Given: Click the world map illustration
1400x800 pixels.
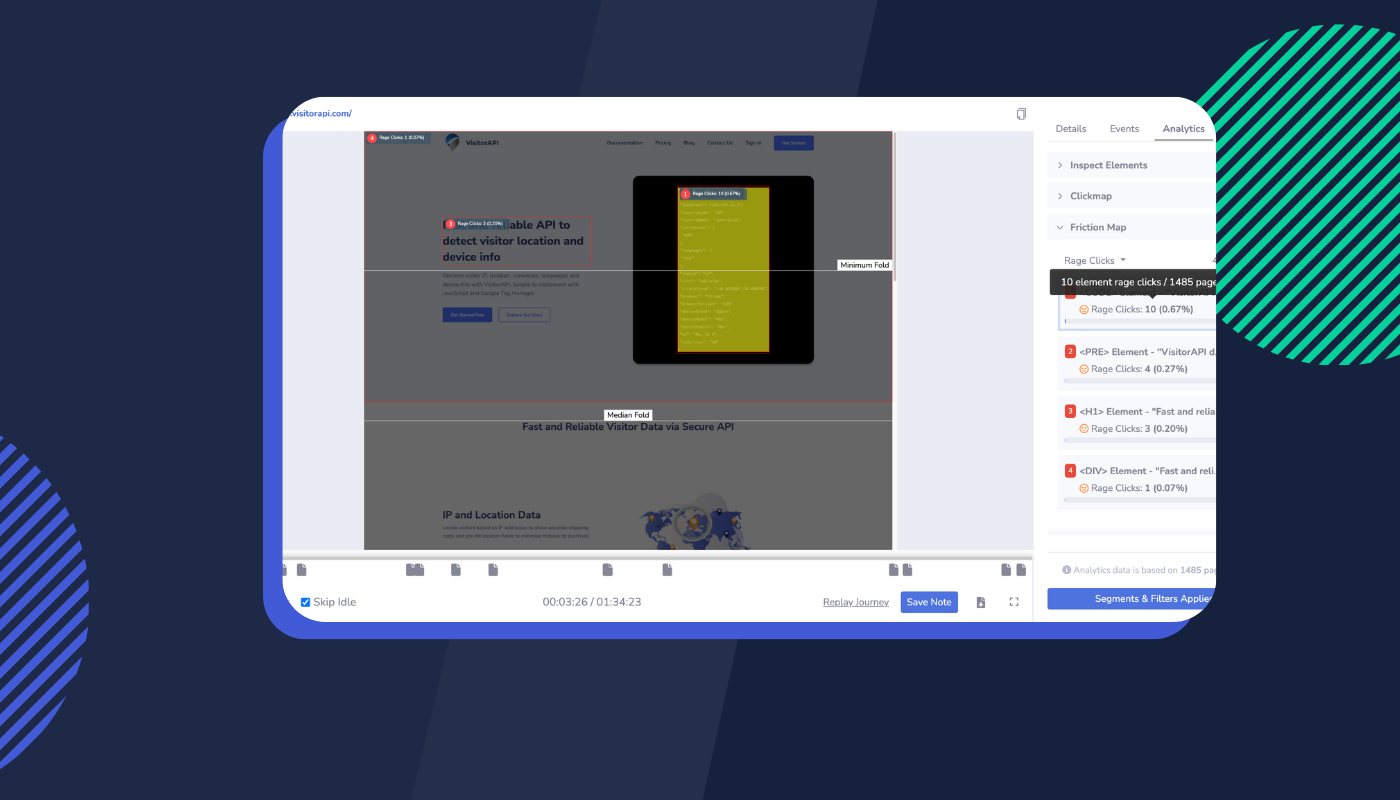Looking at the screenshot, I should pos(697,521).
